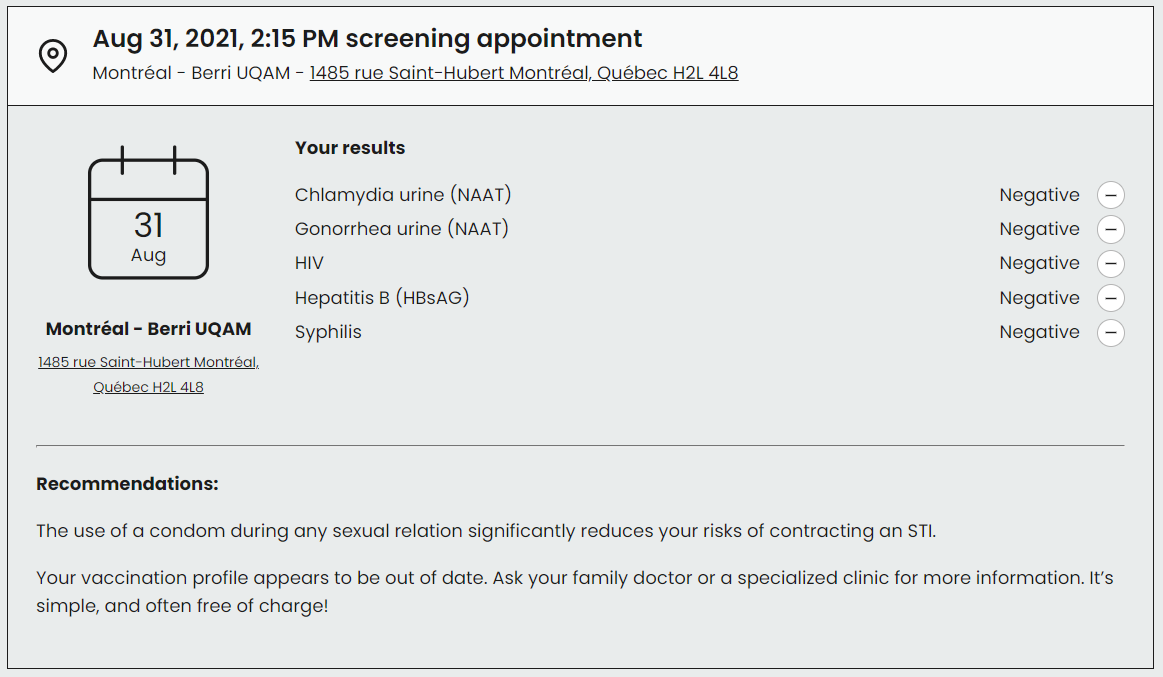1163x677 pixels.
Task: Click minus icon beside HIV result
Action: tap(1110, 264)
